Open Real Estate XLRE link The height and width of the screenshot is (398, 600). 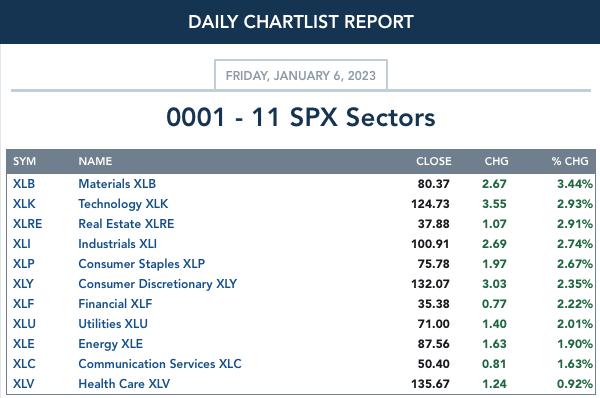126,223
